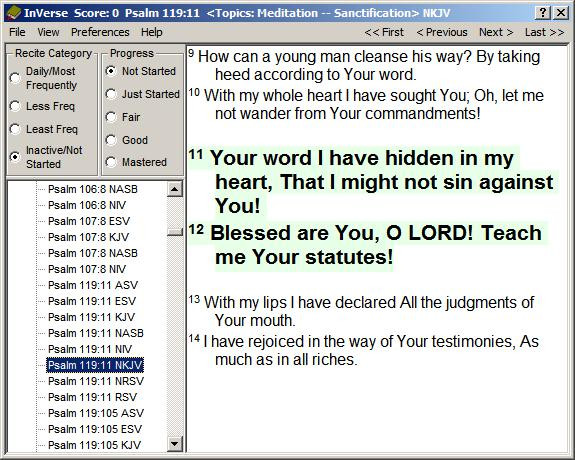
Task: Jump to the last verse with Last >>
Action: pyautogui.click(x=544, y=32)
